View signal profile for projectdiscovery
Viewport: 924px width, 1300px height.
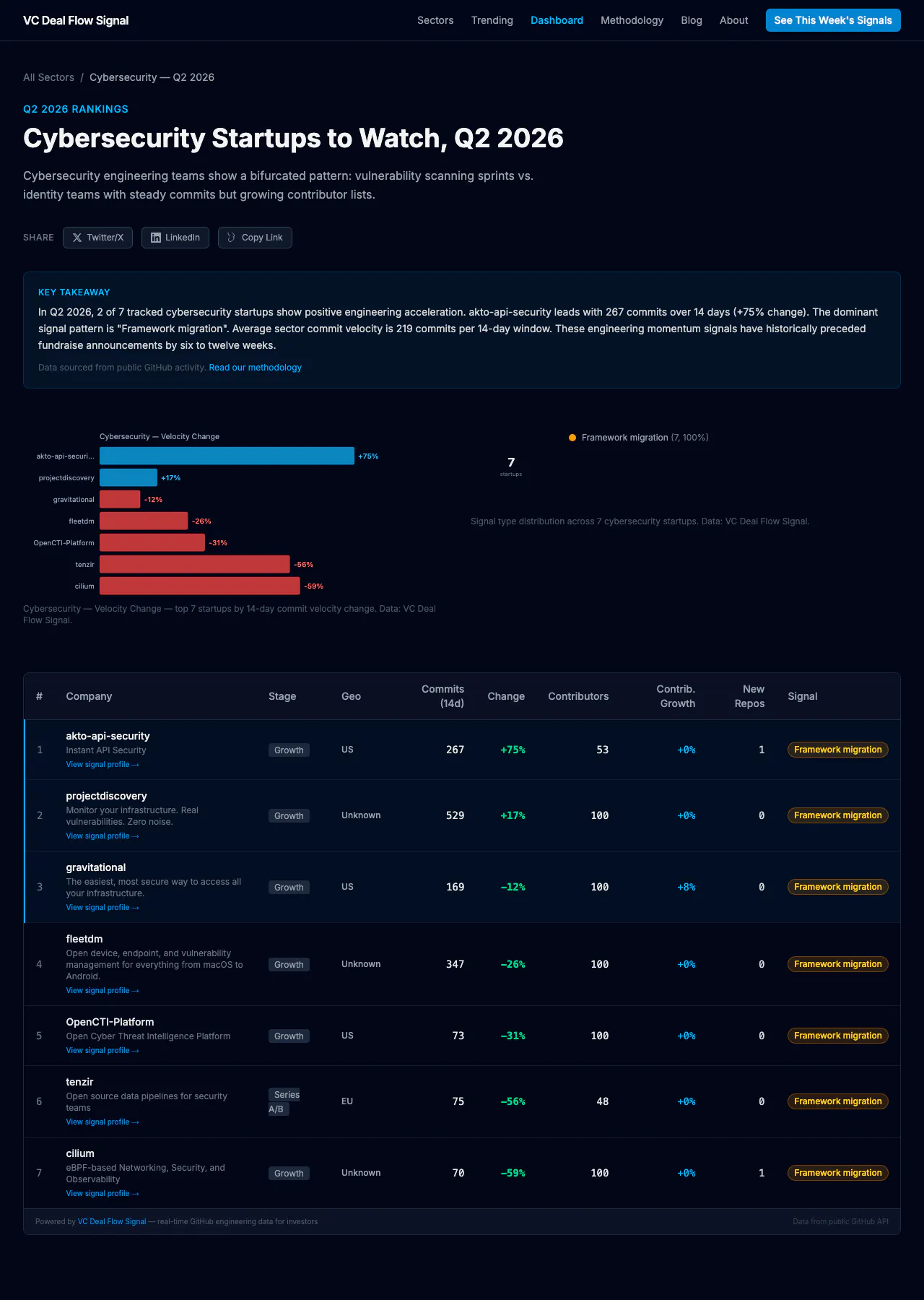point(103,836)
